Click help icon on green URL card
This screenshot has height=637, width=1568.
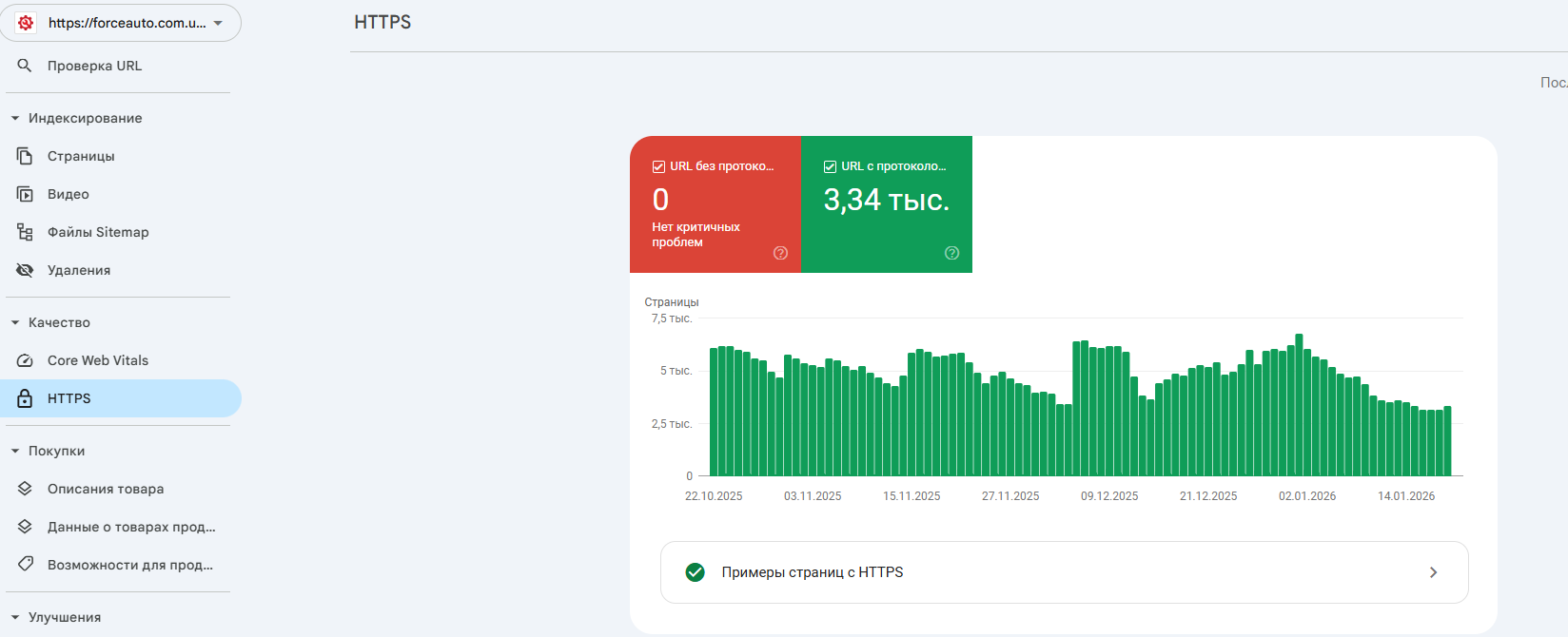pos(951,253)
